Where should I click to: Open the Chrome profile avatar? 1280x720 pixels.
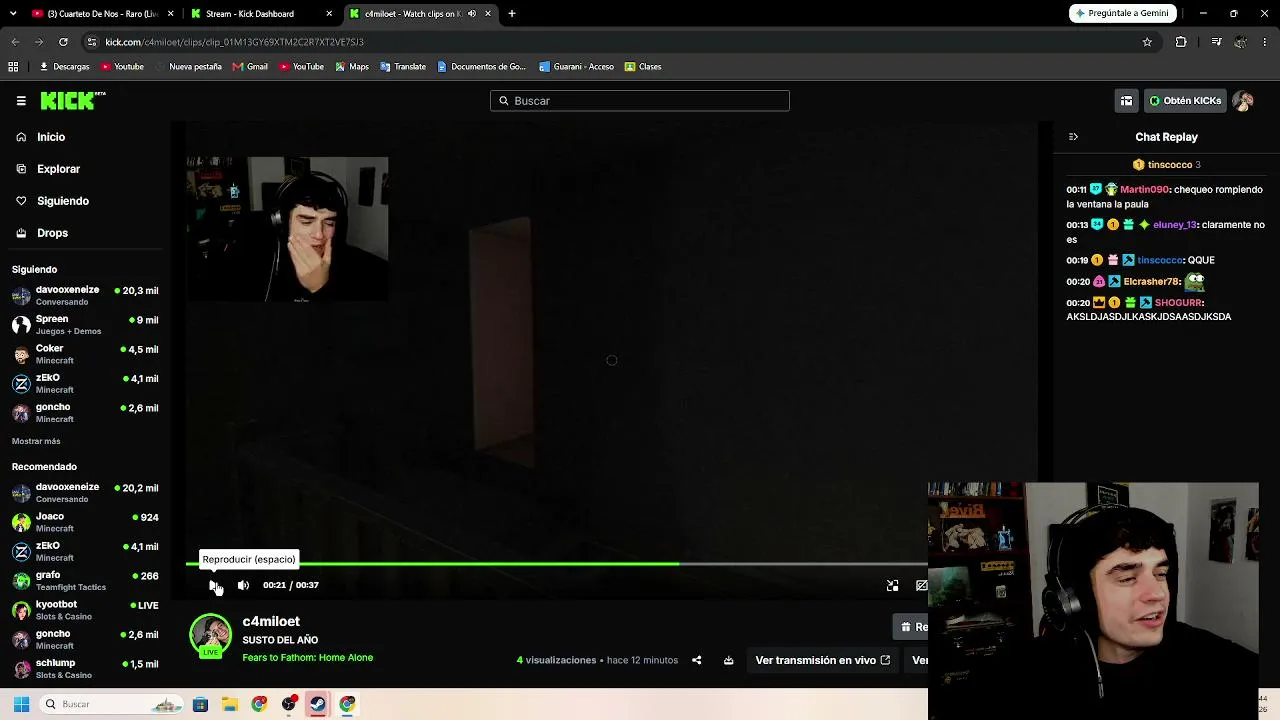coord(1240,42)
